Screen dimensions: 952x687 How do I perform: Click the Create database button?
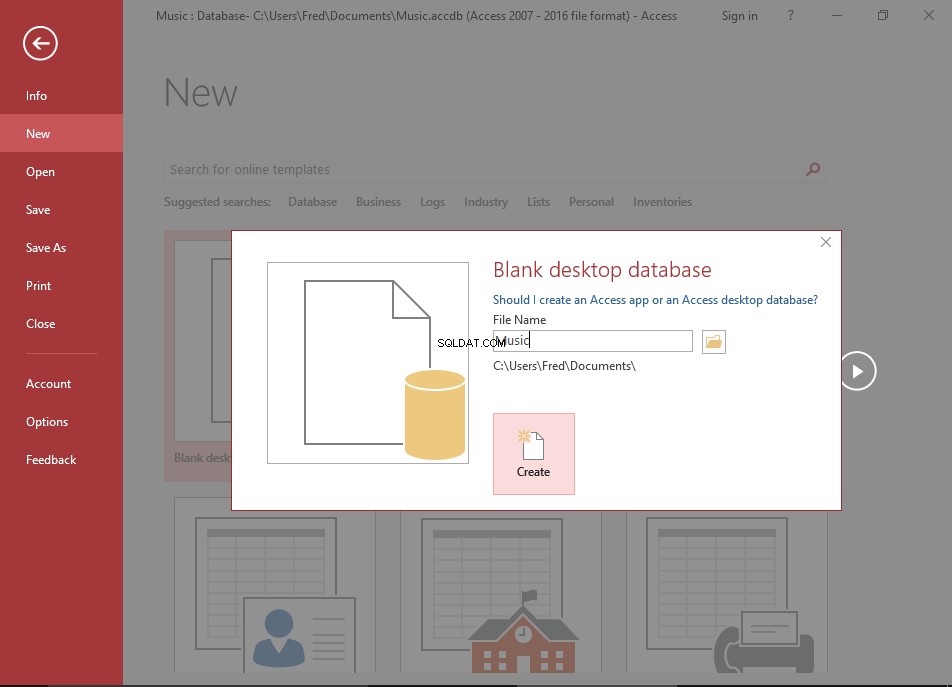tap(534, 454)
